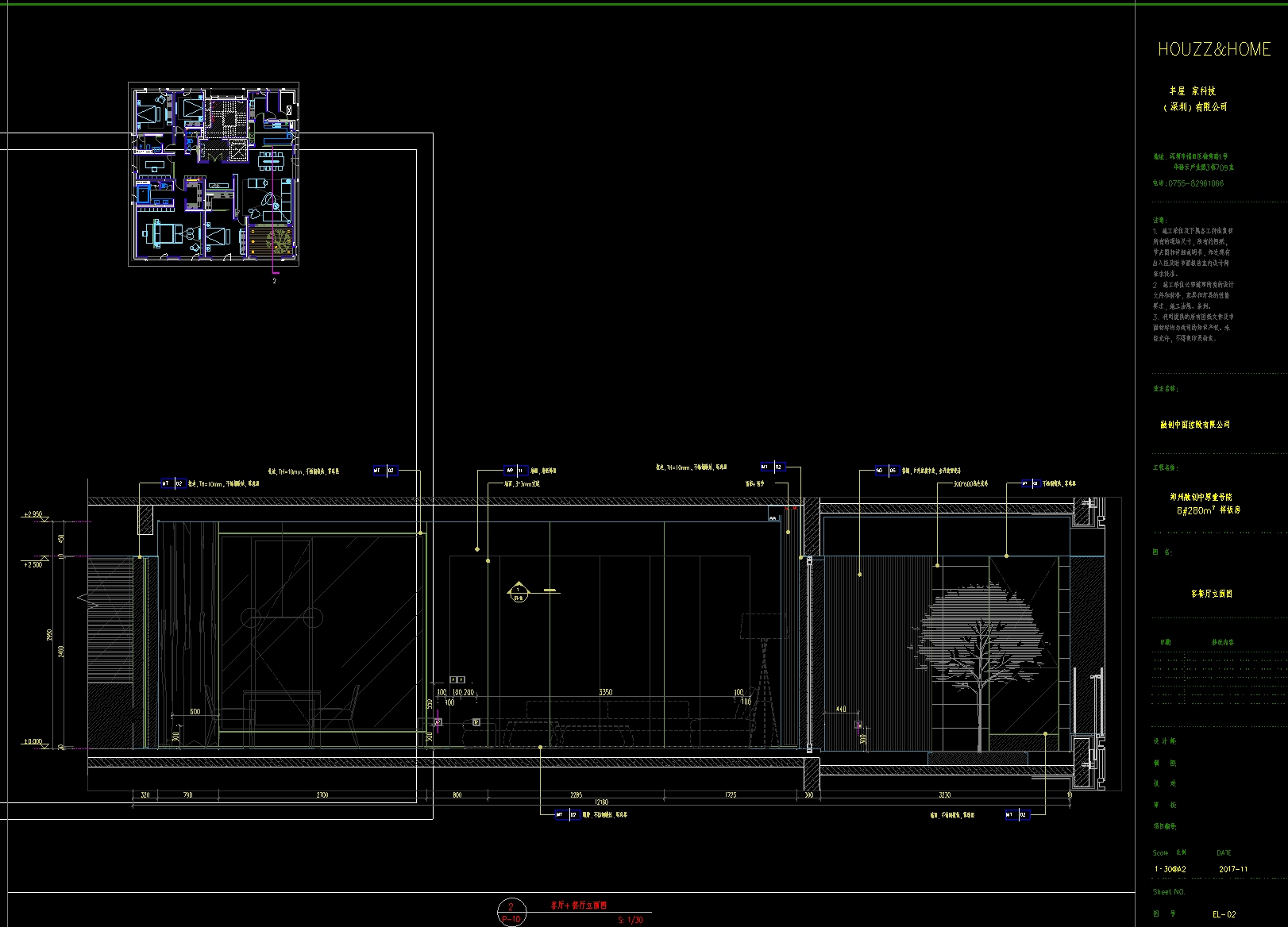Select the sofa outline in the elevation
The image size is (1288, 927).
tap(608, 723)
